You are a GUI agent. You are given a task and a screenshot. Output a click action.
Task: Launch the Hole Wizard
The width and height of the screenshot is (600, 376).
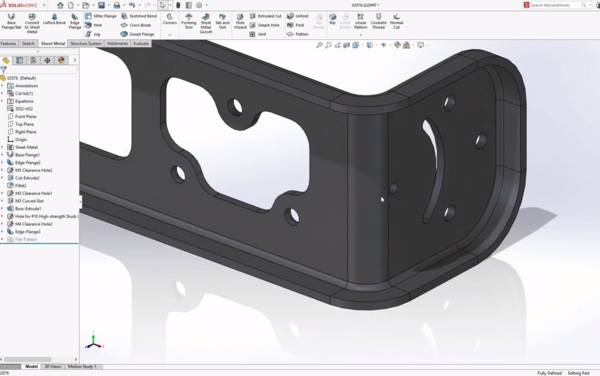click(x=240, y=21)
